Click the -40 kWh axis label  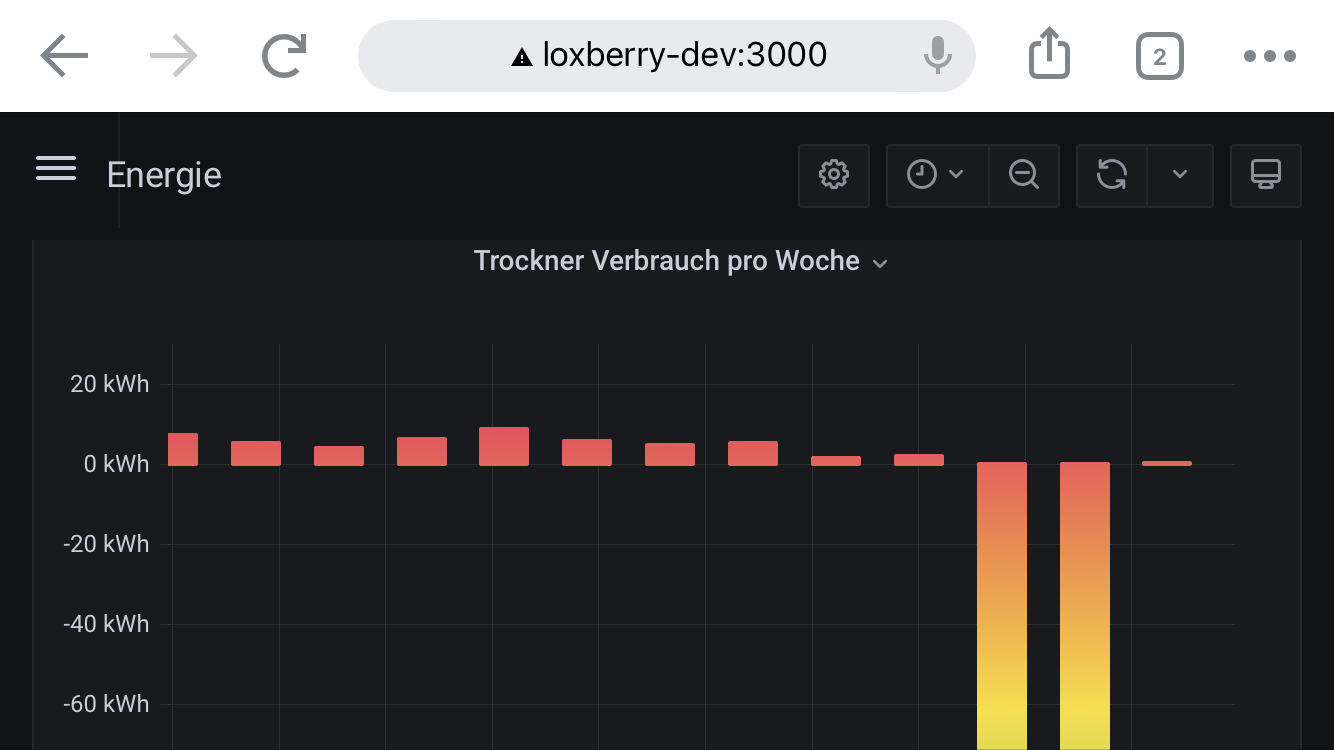(106, 624)
